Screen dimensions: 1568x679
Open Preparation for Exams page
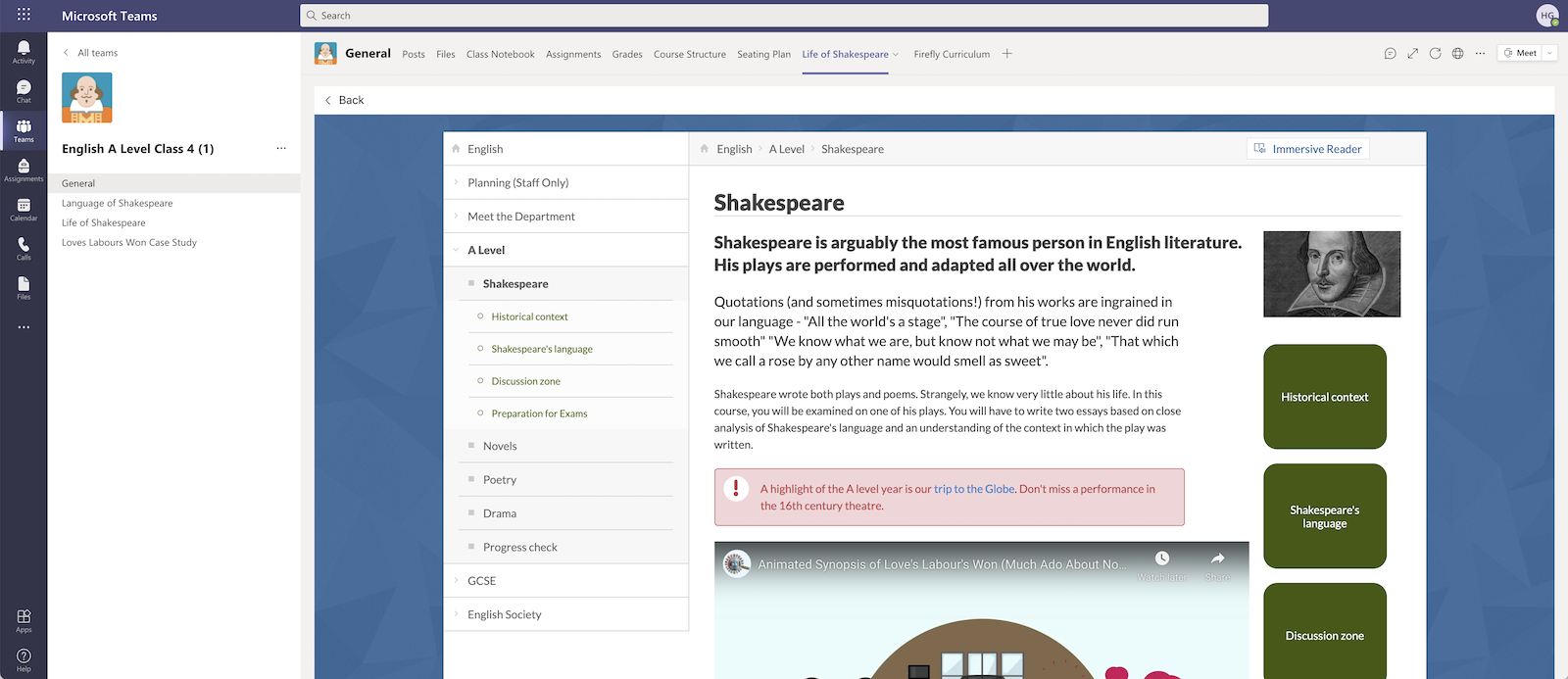click(539, 413)
